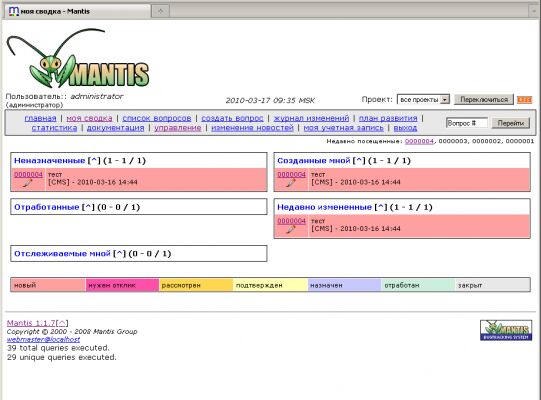Click the назначен status legend swatch
This screenshot has width=541, height=400.
(x=344, y=285)
